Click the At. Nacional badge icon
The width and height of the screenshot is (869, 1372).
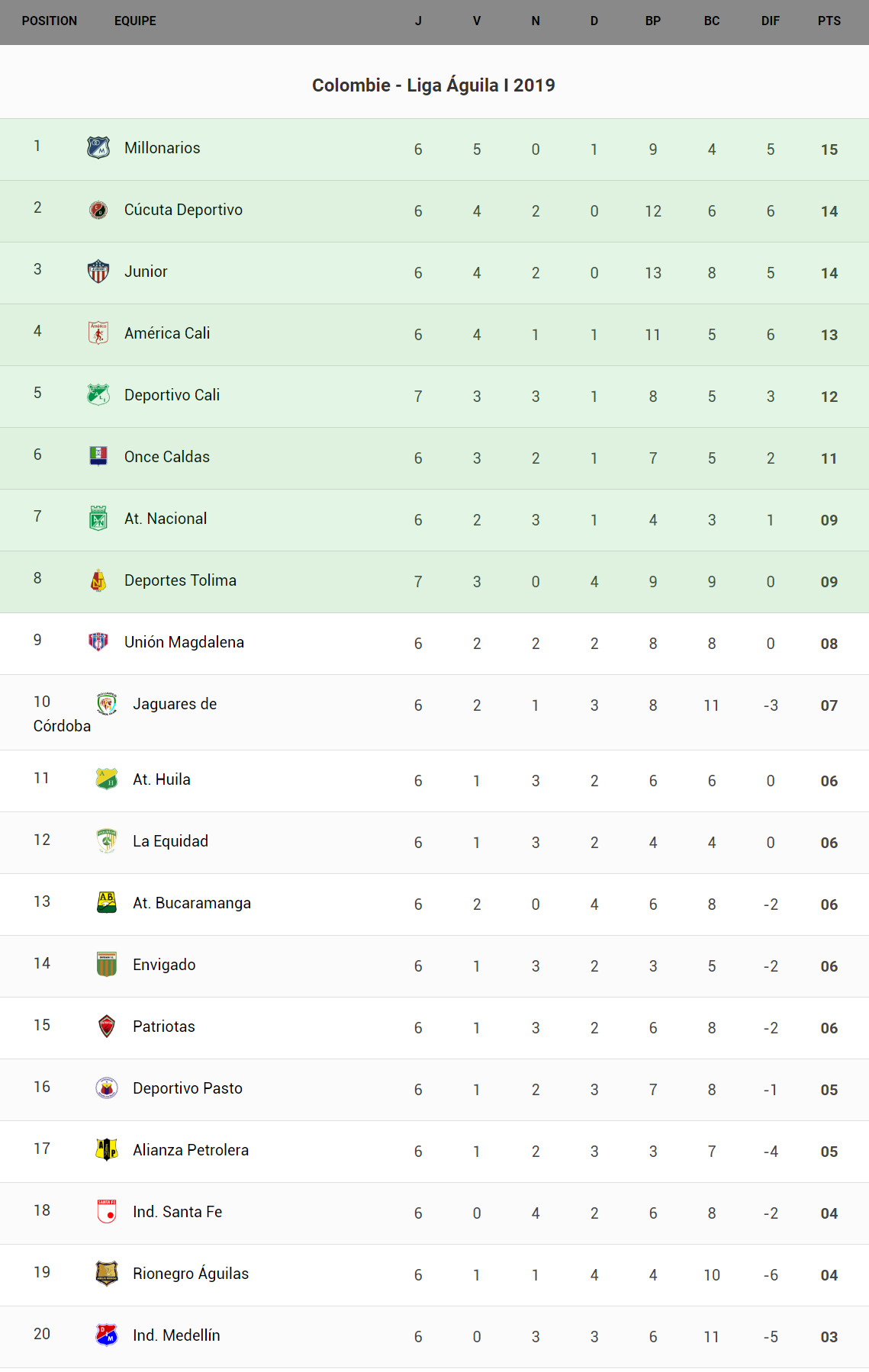[x=98, y=519]
